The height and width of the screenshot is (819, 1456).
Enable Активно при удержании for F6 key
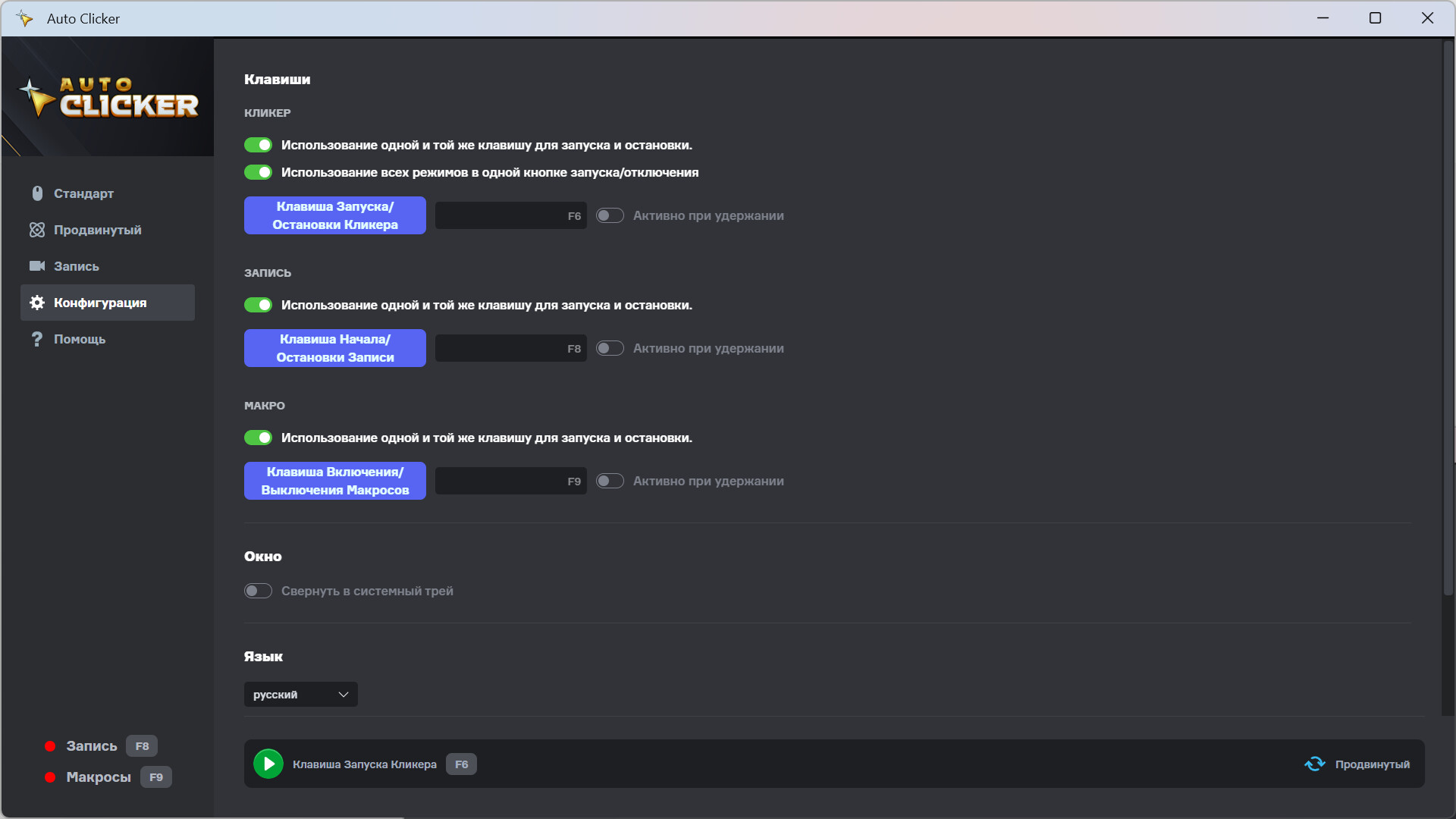click(610, 216)
